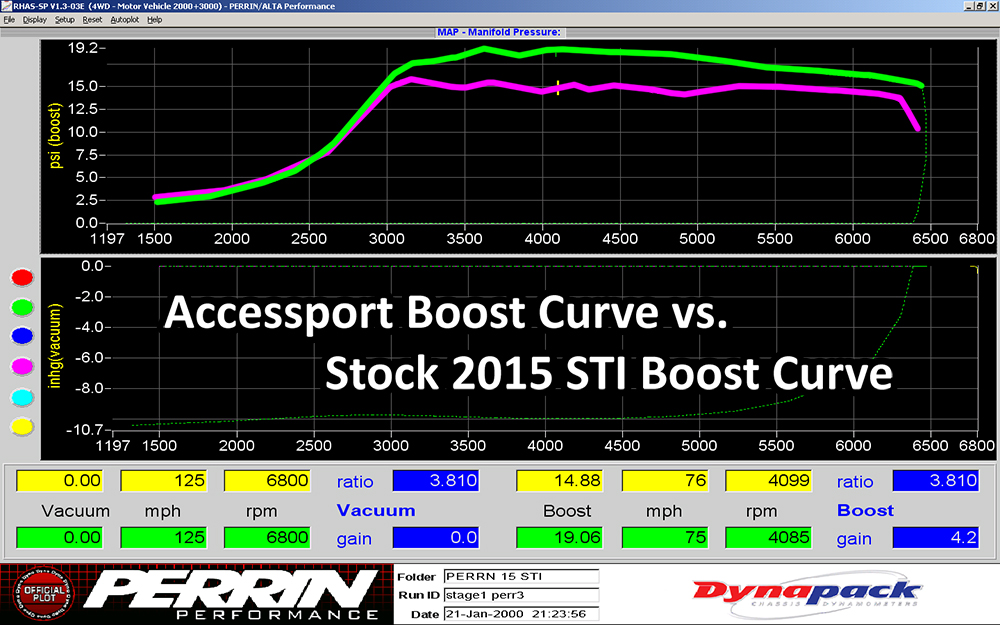Open the Display menu
The height and width of the screenshot is (625, 1000).
34,20
